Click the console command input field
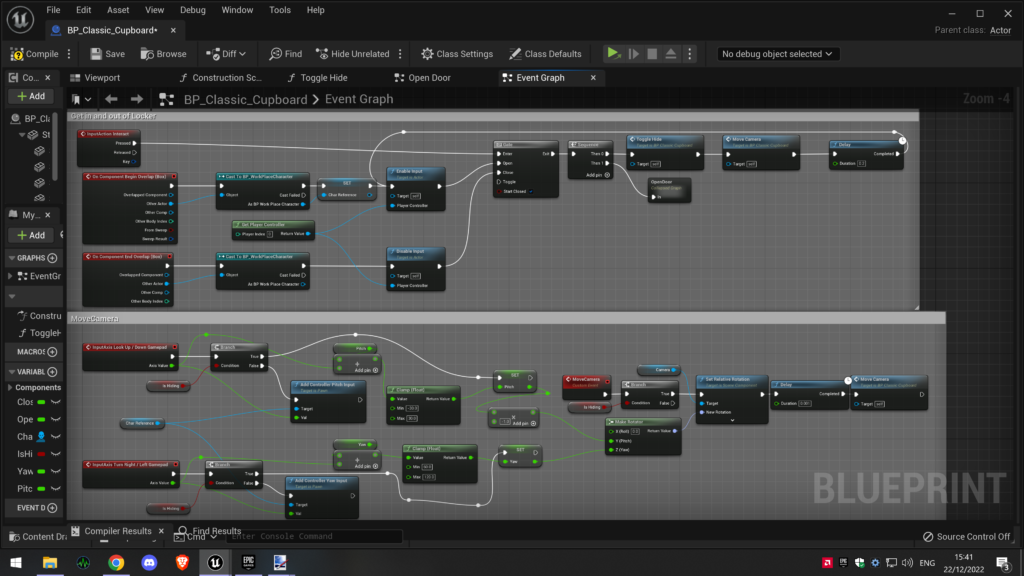 315,537
